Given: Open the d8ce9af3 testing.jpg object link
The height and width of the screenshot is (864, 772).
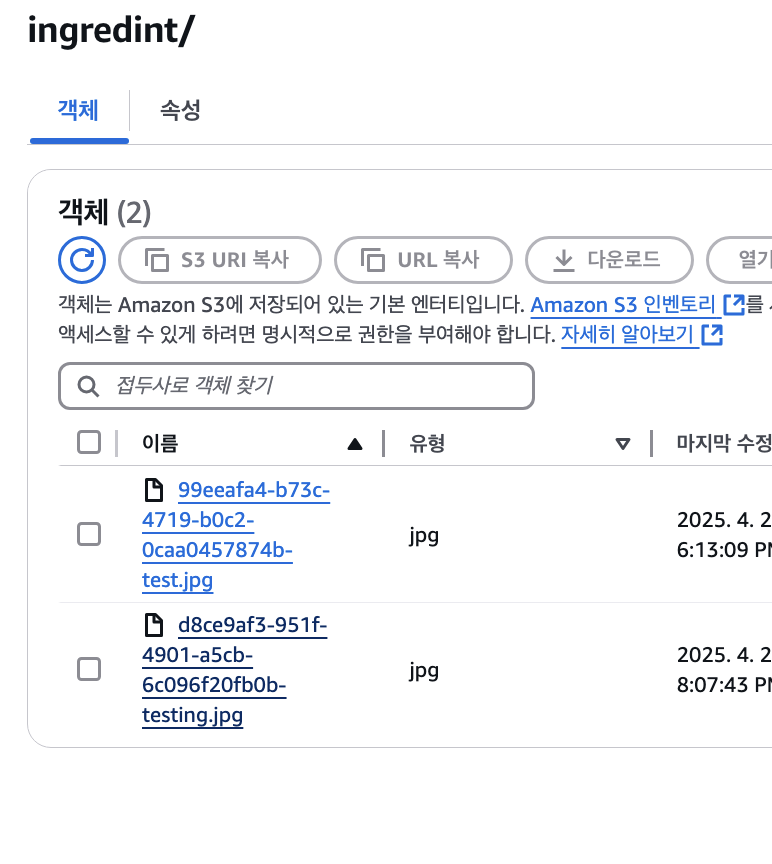Looking at the screenshot, I should 235,670.
